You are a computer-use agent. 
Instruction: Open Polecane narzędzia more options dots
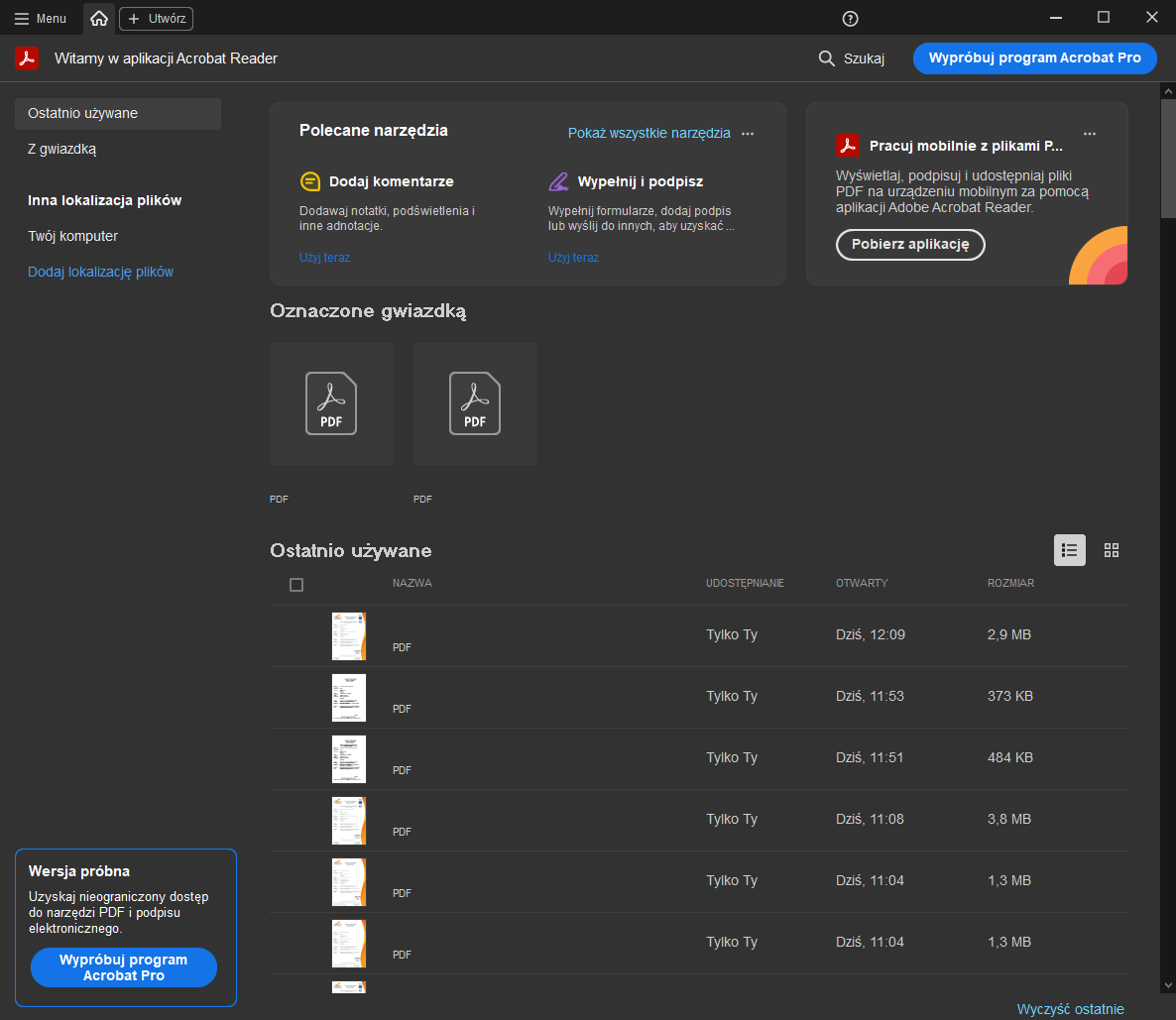(748, 134)
